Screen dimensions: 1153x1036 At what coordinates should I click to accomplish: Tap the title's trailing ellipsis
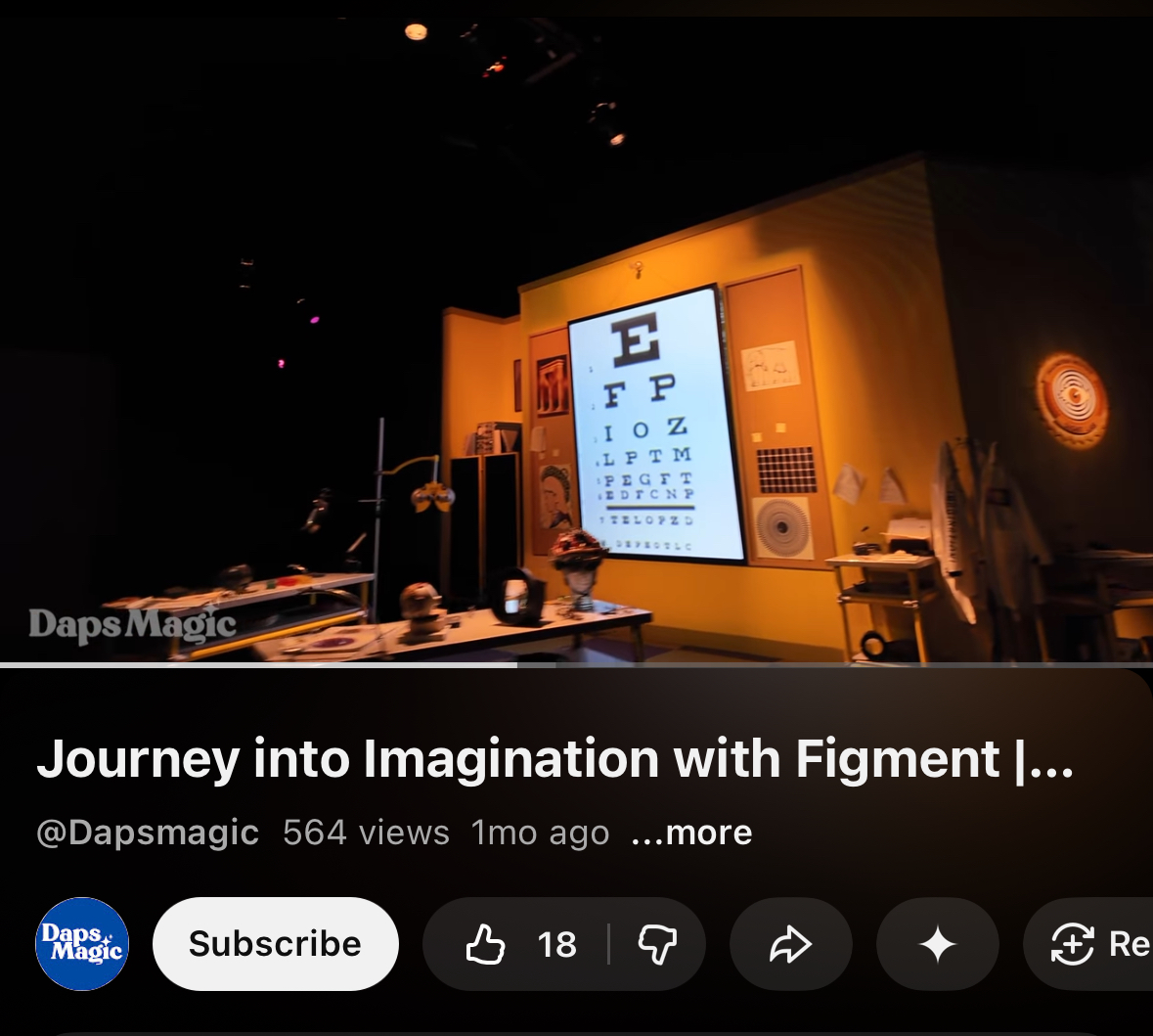point(1052,759)
